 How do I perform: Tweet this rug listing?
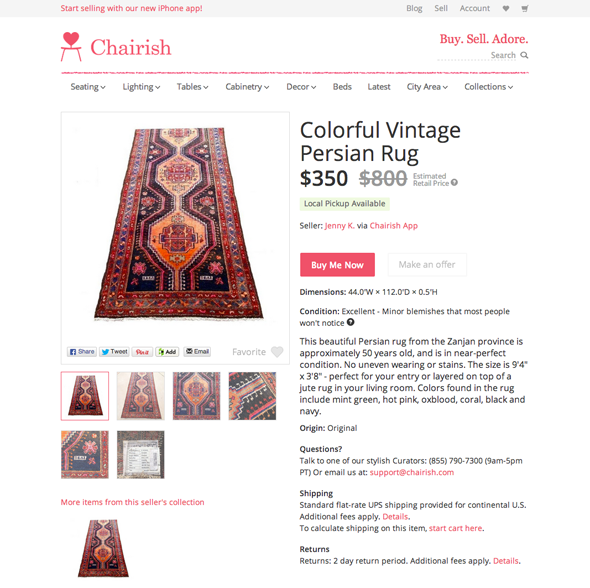[114, 352]
